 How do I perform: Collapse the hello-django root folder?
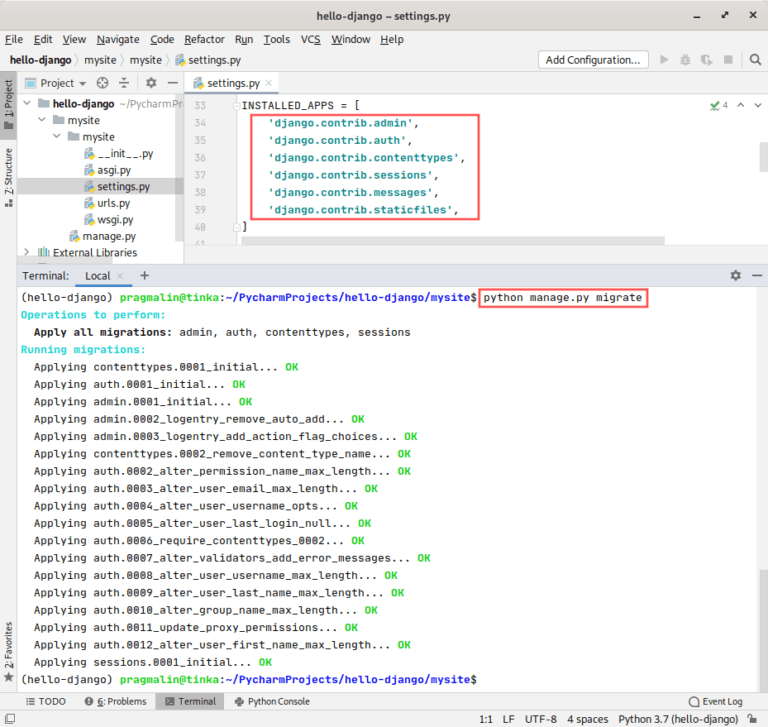tap(27, 103)
